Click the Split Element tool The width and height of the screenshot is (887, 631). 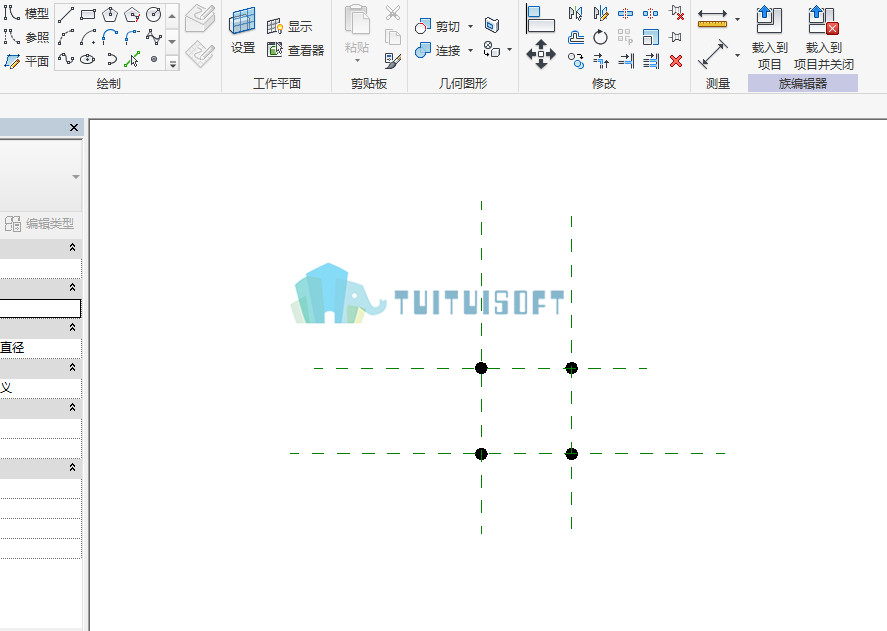click(626, 13)
